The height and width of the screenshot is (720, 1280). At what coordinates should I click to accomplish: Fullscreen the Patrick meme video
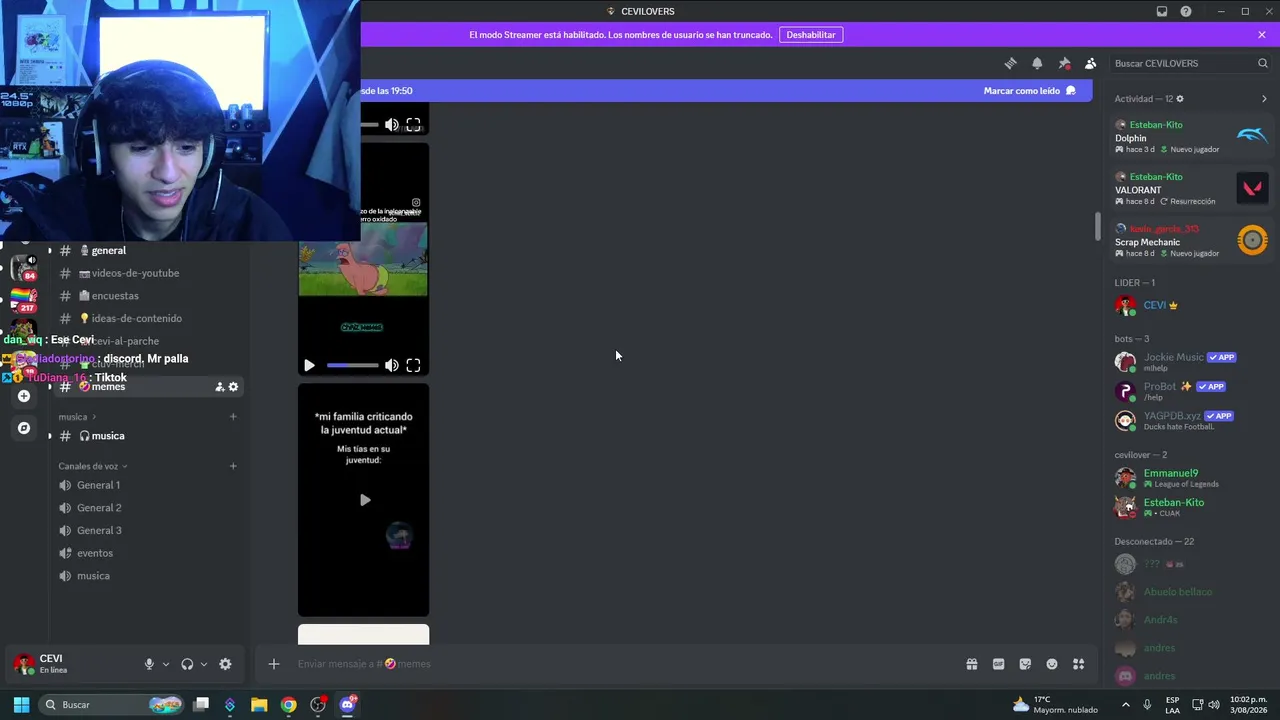point(413,366)
